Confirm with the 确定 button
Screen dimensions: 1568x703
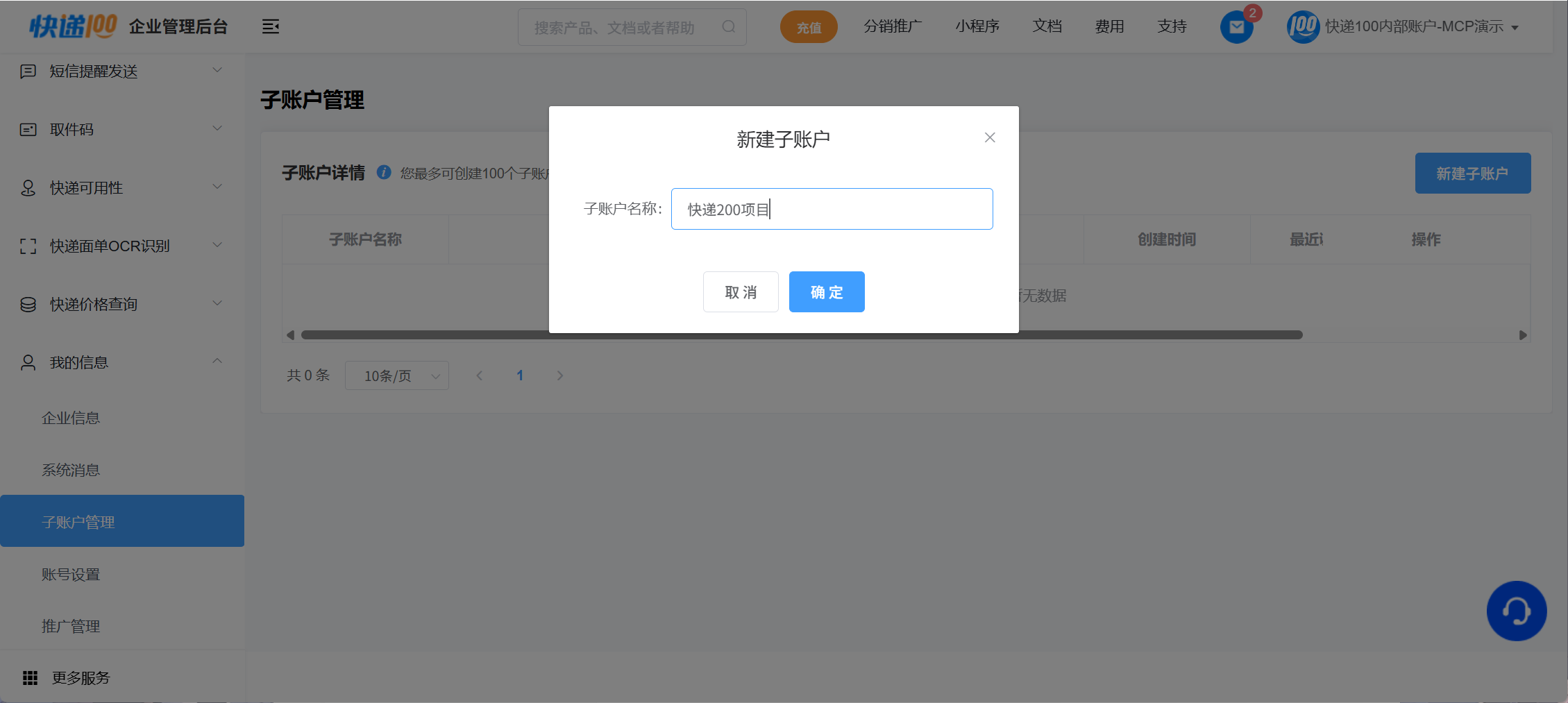[x=826, y=292]
